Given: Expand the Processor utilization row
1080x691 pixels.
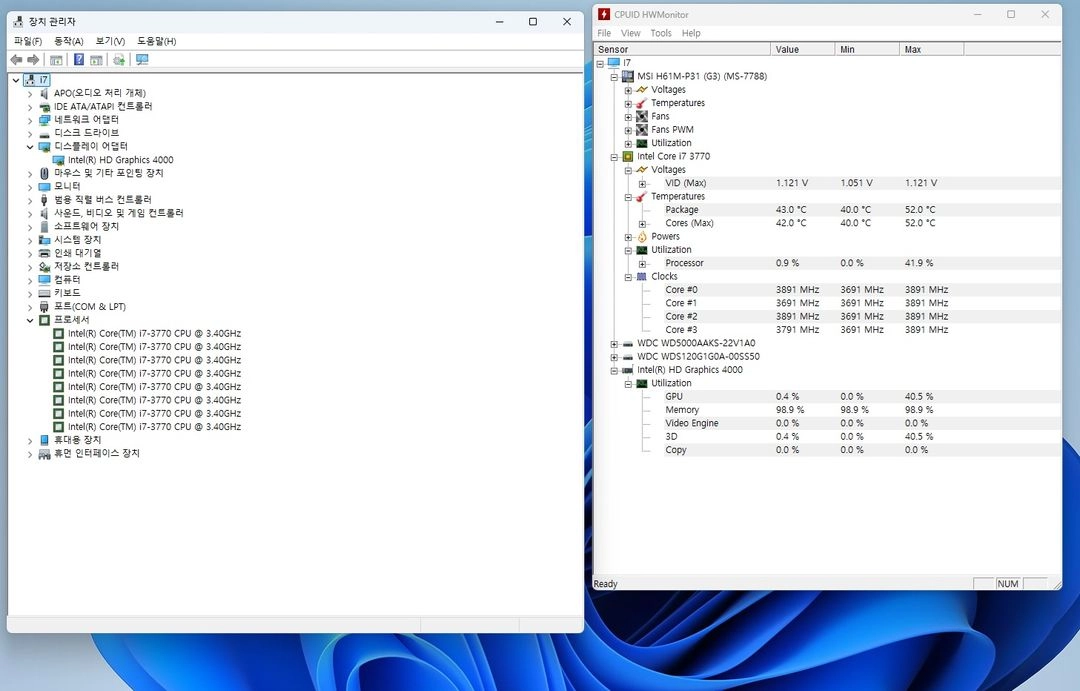Looking at the screenshot, I should [642, 264].
